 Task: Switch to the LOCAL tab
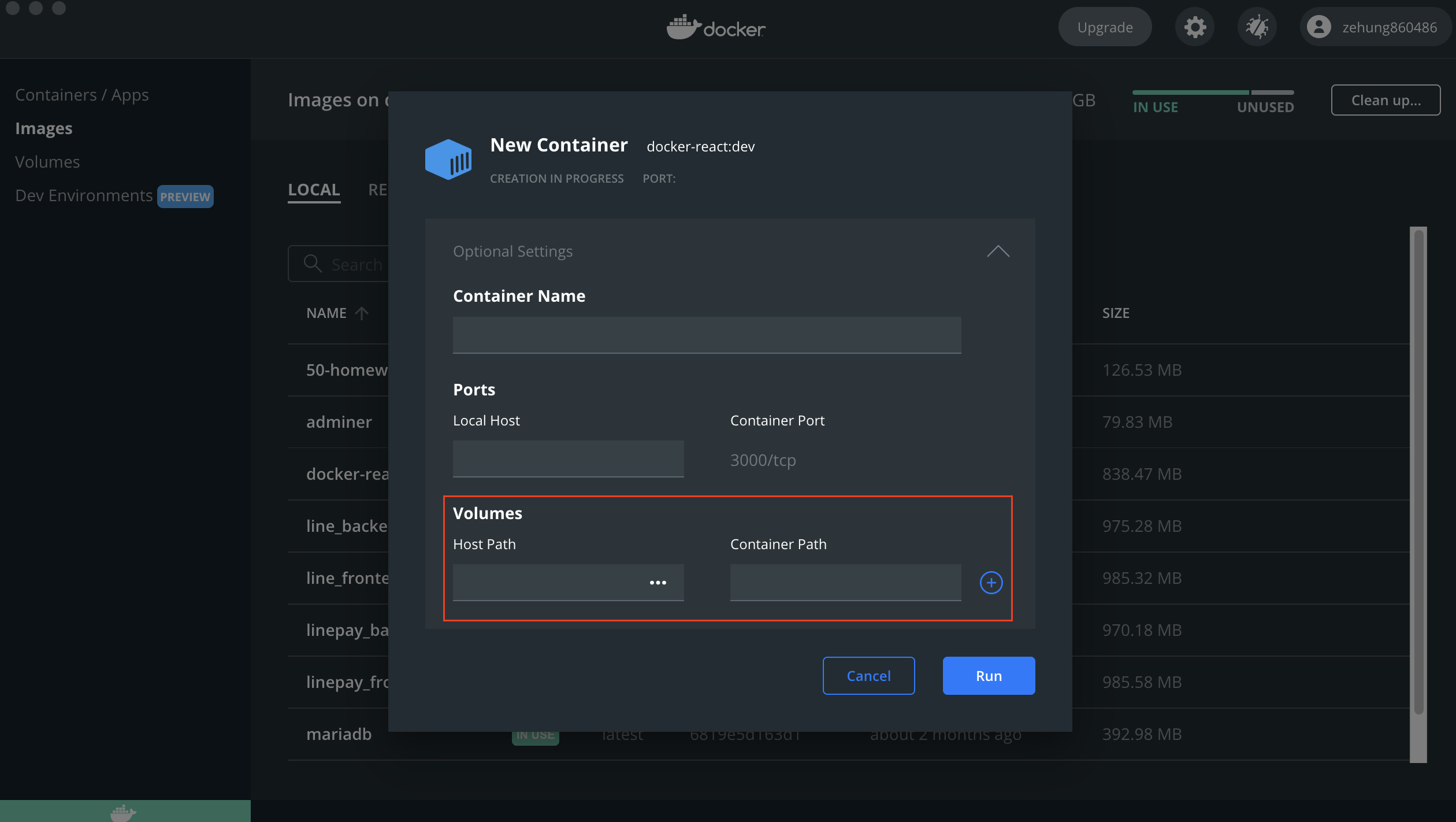tap(313, 189)
